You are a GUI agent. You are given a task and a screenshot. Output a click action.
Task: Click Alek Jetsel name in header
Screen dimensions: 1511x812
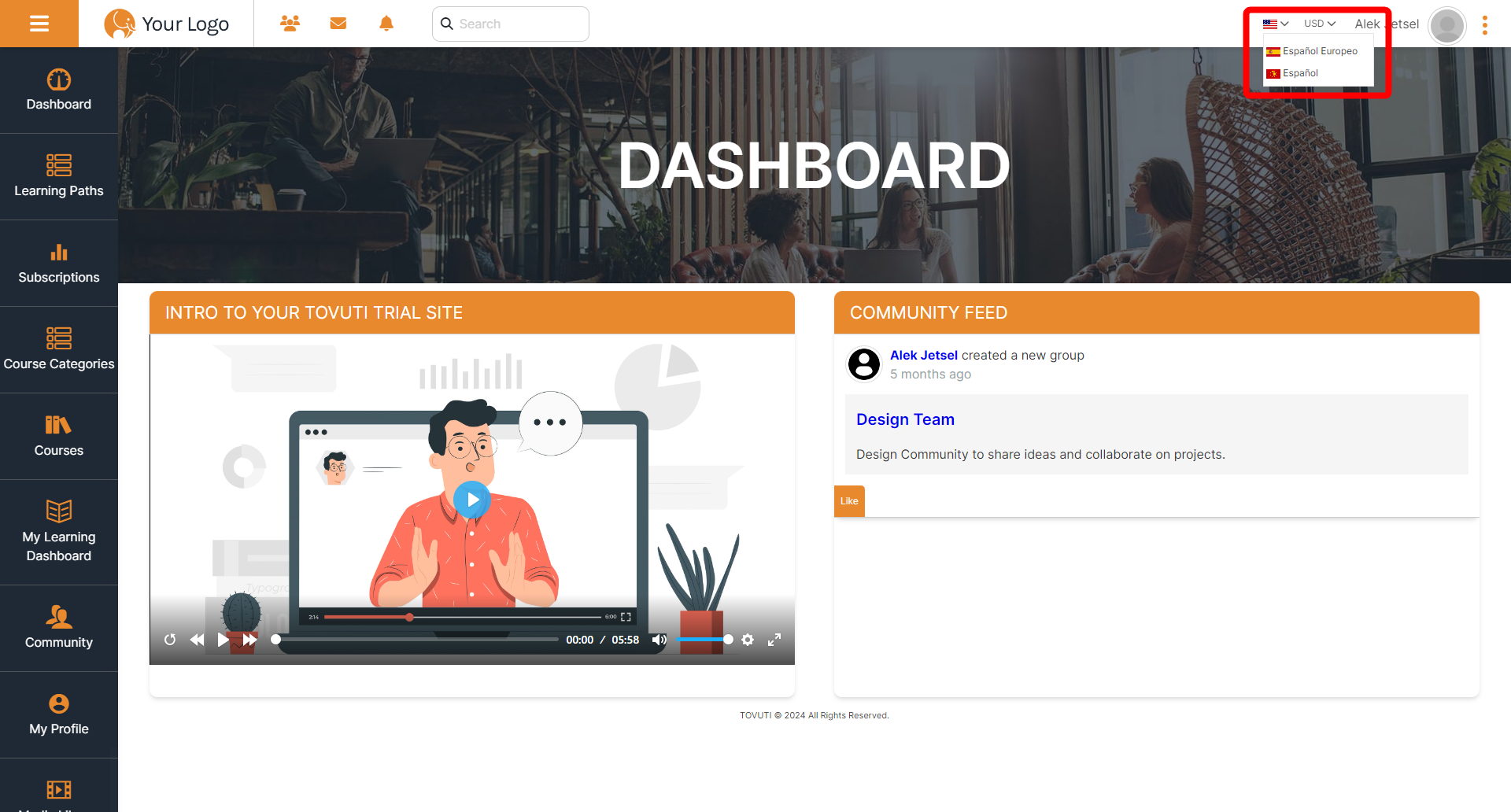1387,24
